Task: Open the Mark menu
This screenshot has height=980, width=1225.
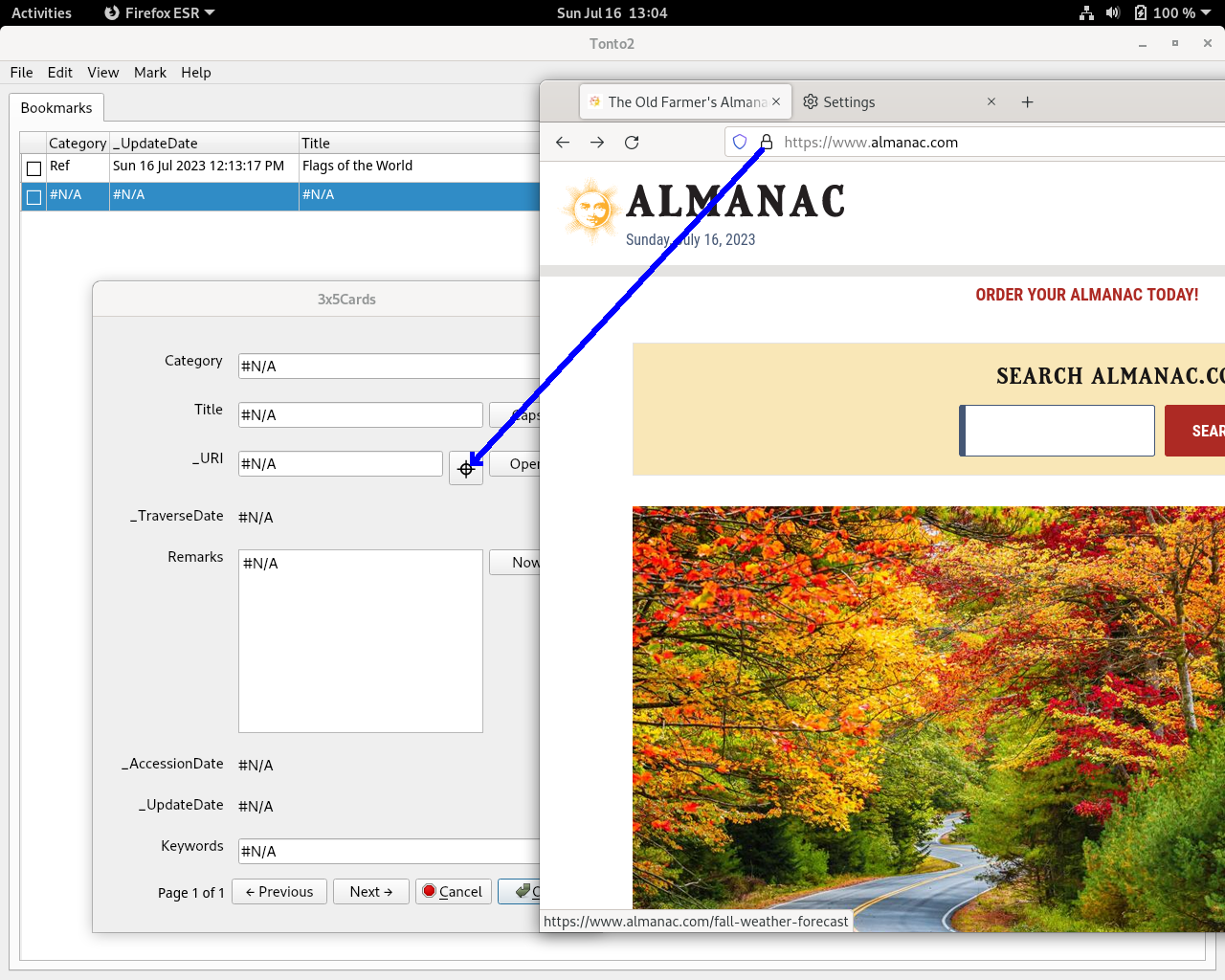Action: tap(149, 73)
